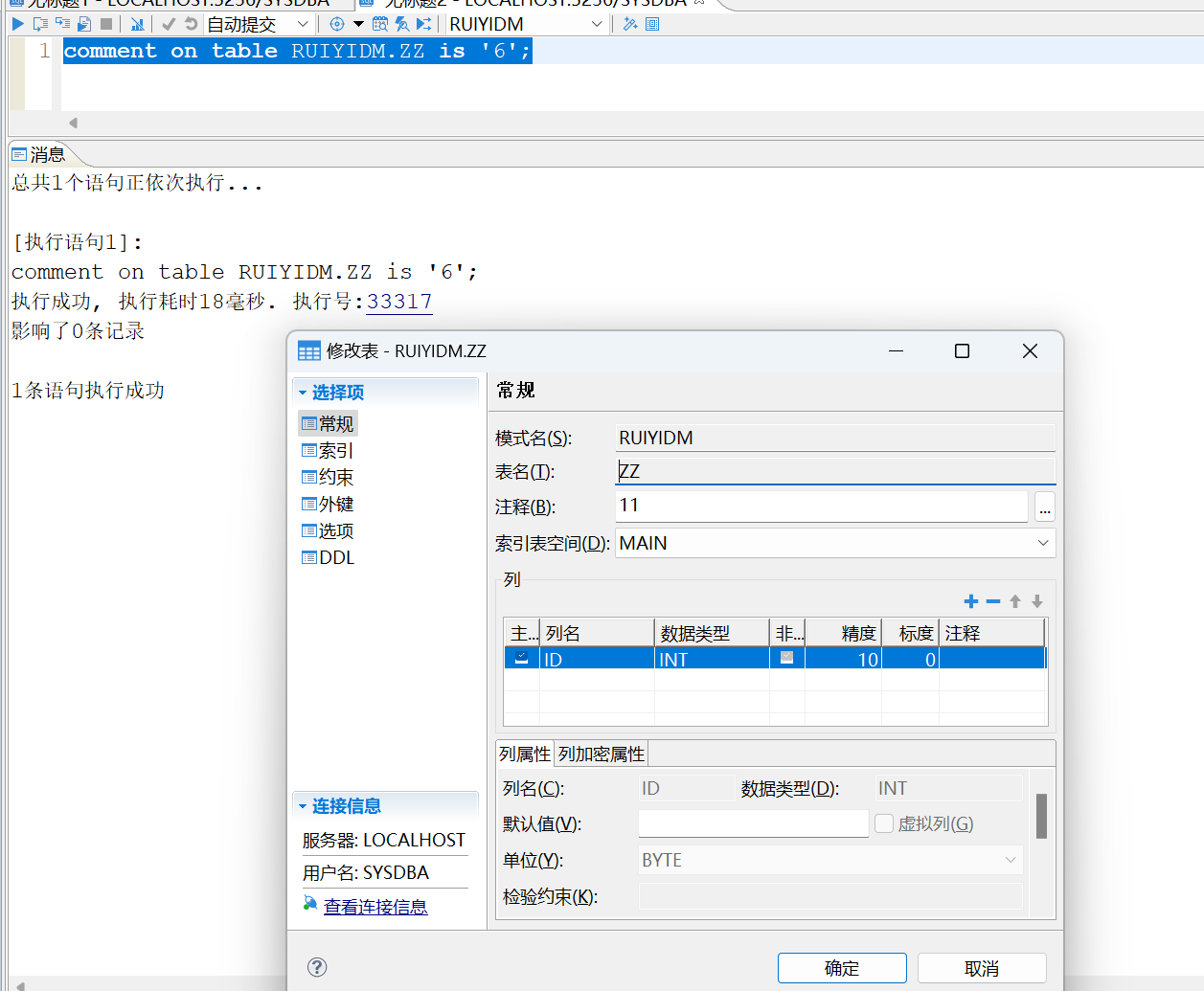Click the INT data type cell
Screen dimensions: 1204x991
click(x=712, y=659)
